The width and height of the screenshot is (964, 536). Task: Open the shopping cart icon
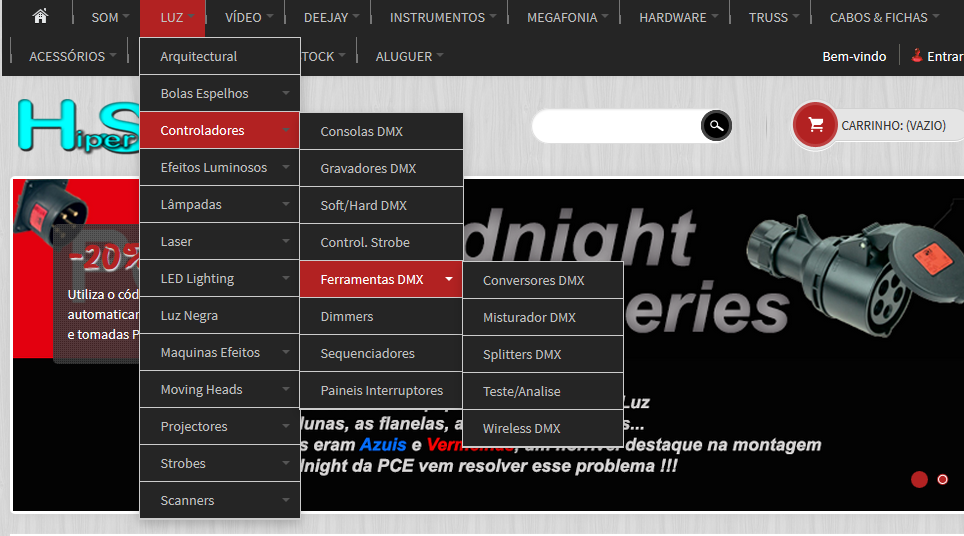pyautogui.click(x=815, y=125)
